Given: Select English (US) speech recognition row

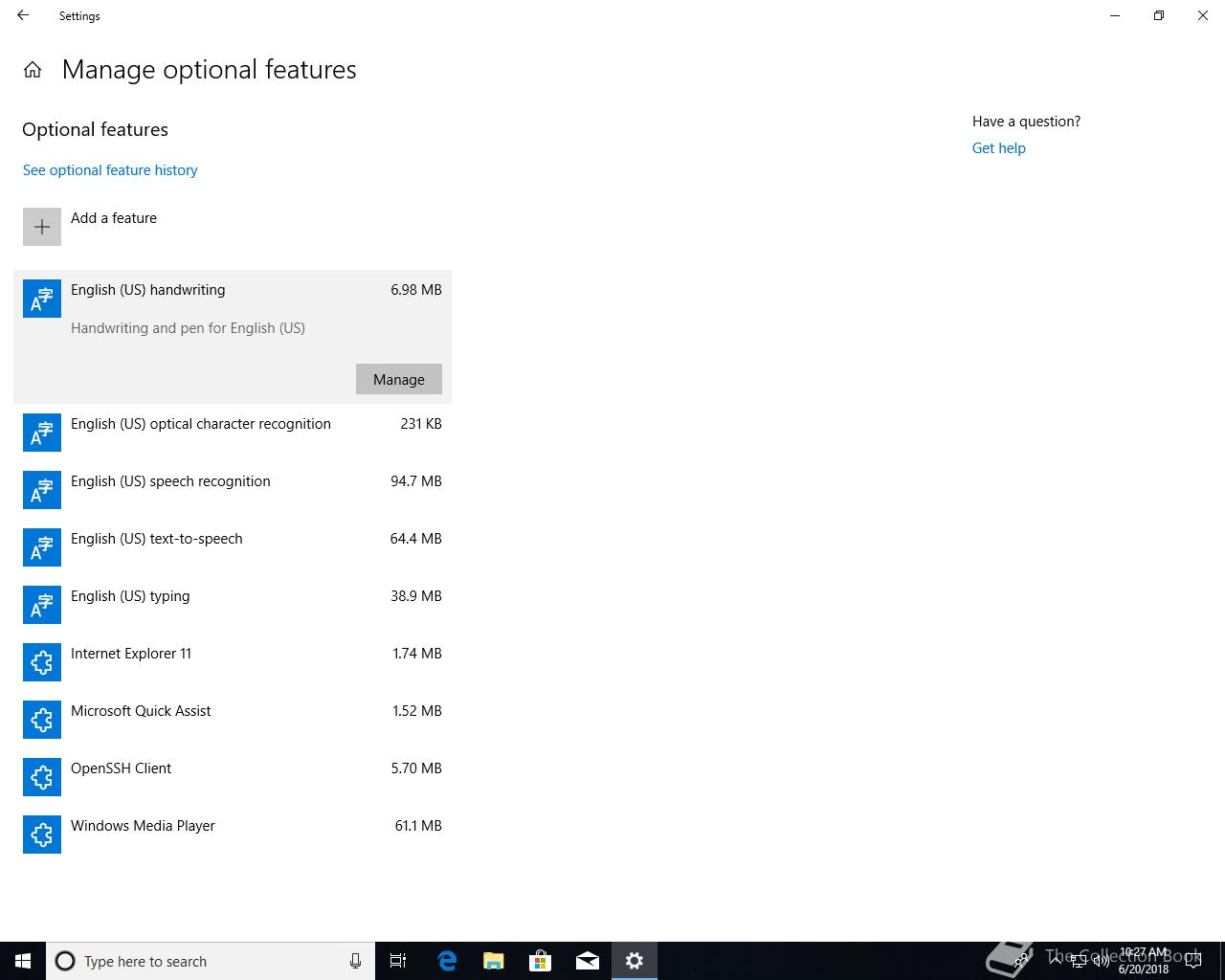Looking at the screenshot, I should pos(233,490).
